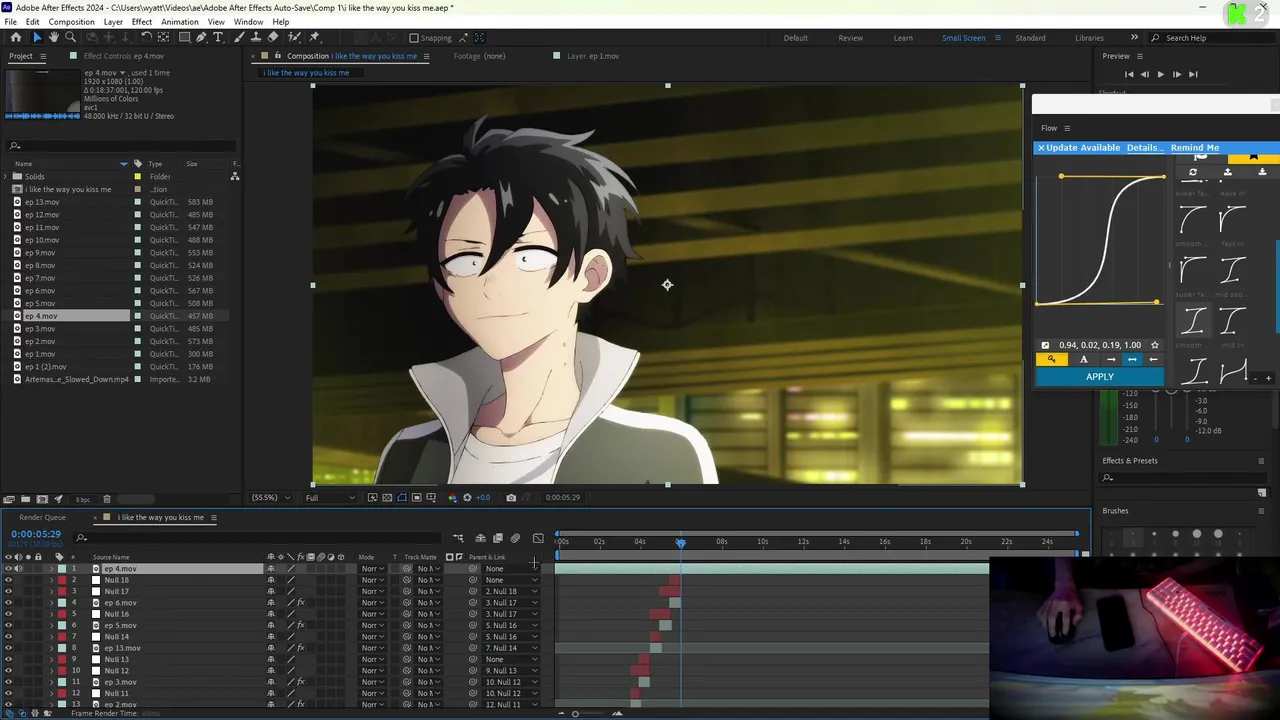1280x720 pixels.
Task: Click the teal label color of ep 4.mov layer
Action: tap(61, 569)
